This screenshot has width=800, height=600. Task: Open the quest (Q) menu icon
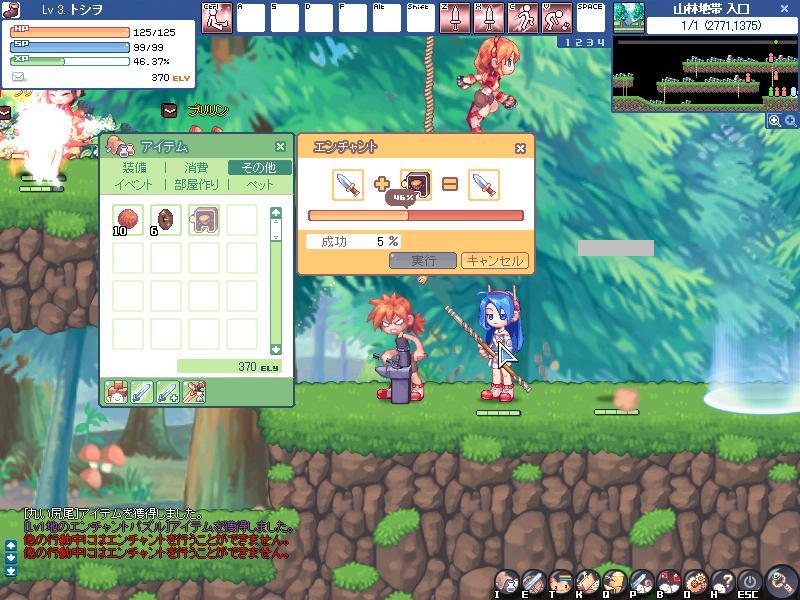615,583
